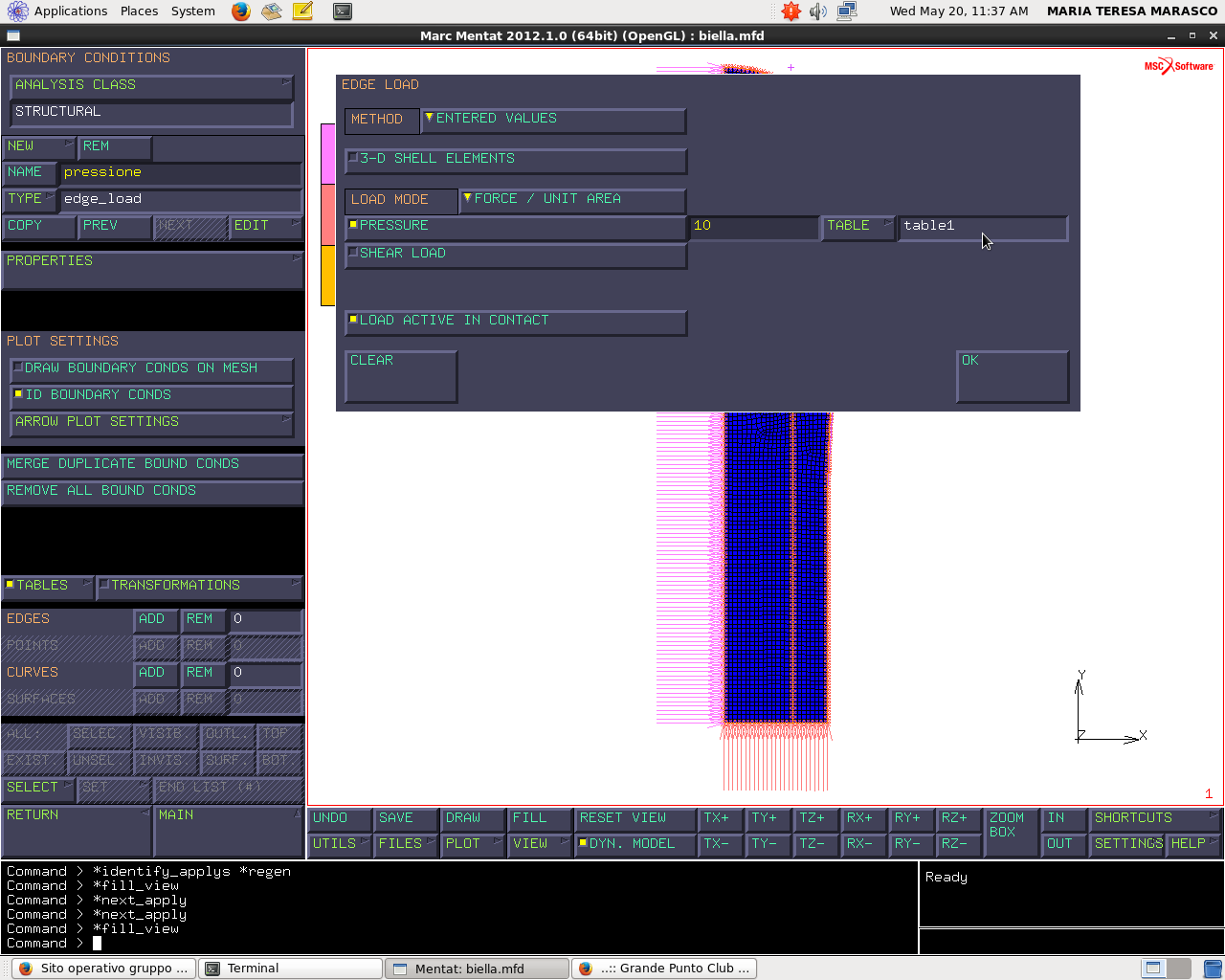
Task: Click the NAME field showing pressione
Action: 180,173
